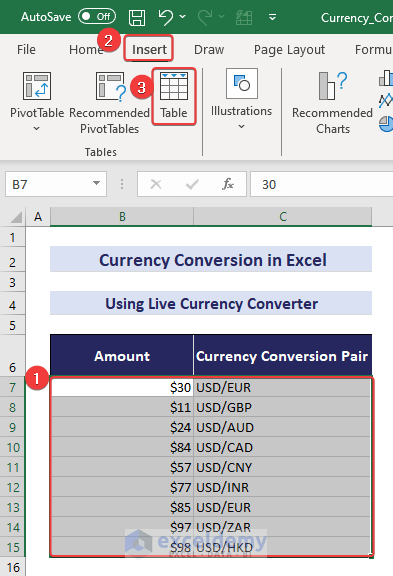Switch to the Home tab

click(85, 49)
